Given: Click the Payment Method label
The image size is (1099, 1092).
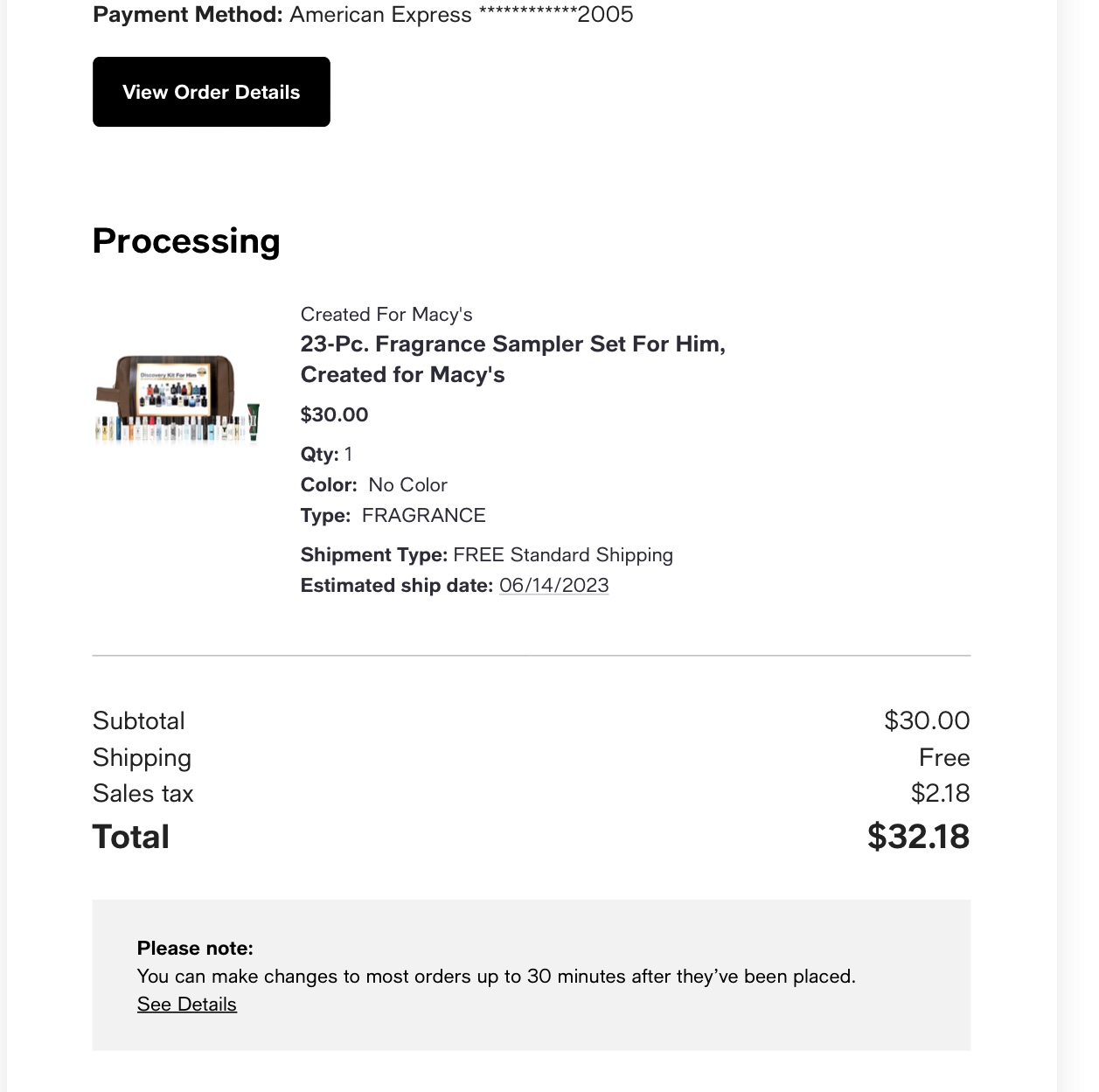Looking at the screenshot, I should click(188, 15).
